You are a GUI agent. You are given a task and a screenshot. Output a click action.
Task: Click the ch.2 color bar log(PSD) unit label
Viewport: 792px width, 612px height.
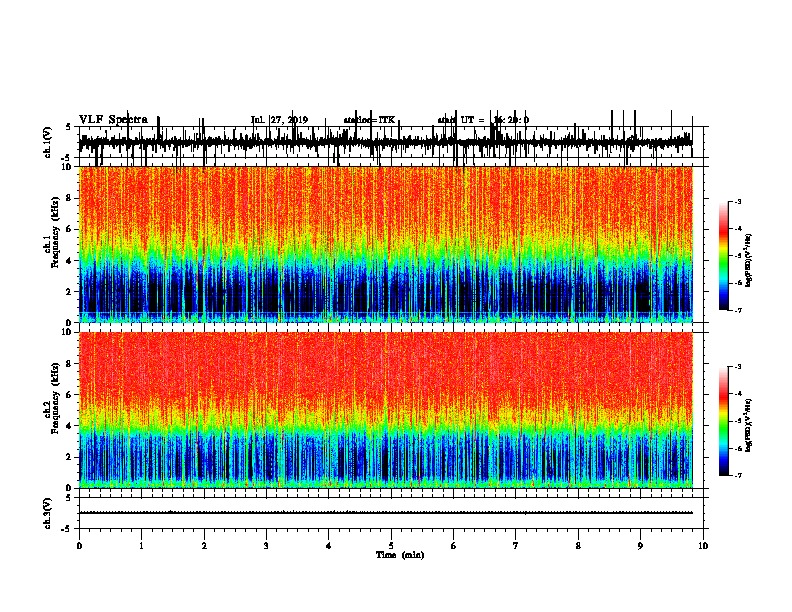pos(749,424)
